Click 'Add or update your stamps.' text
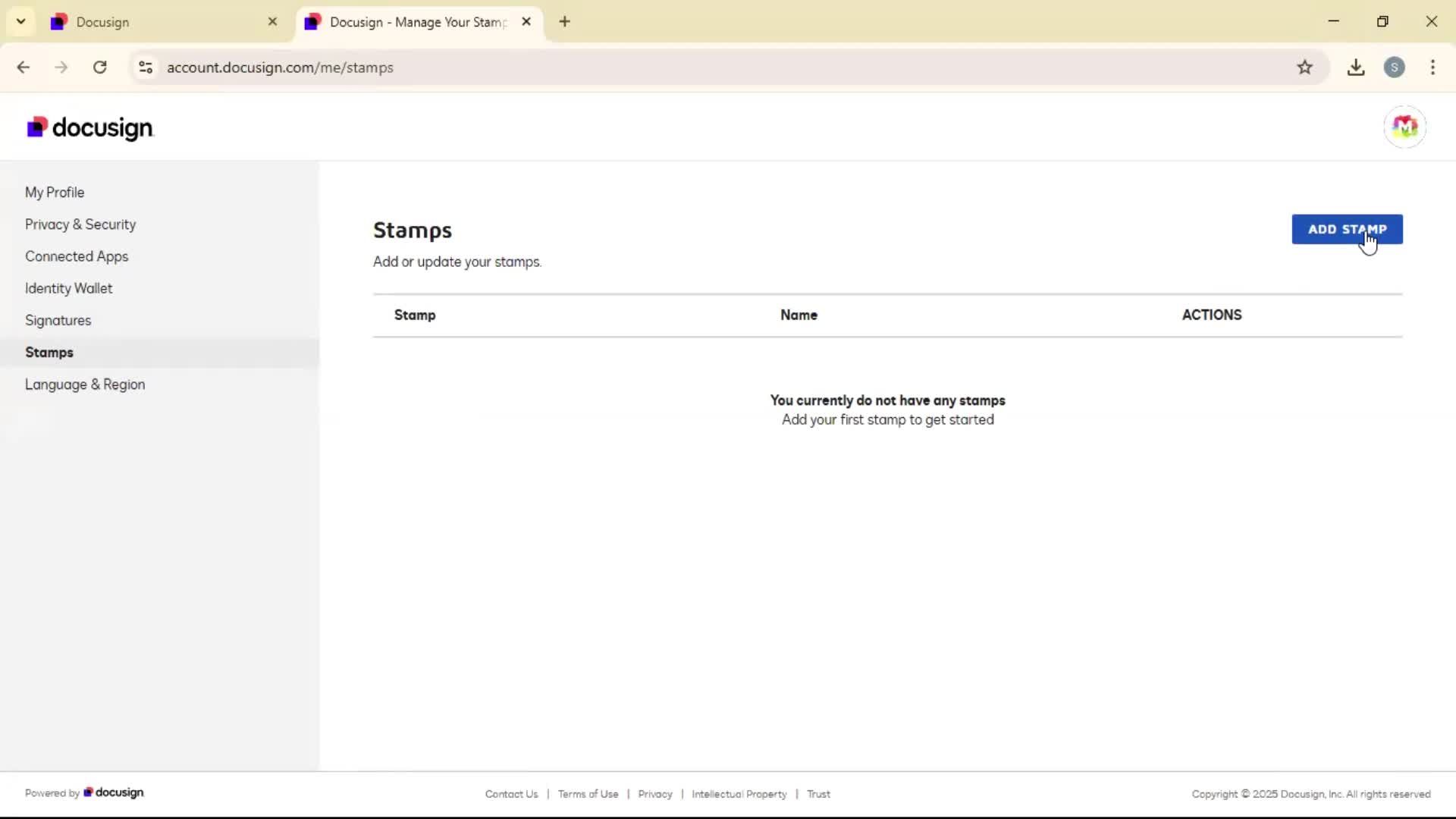The height and width of the screenshot is (819, 1456). click(457, 262)
